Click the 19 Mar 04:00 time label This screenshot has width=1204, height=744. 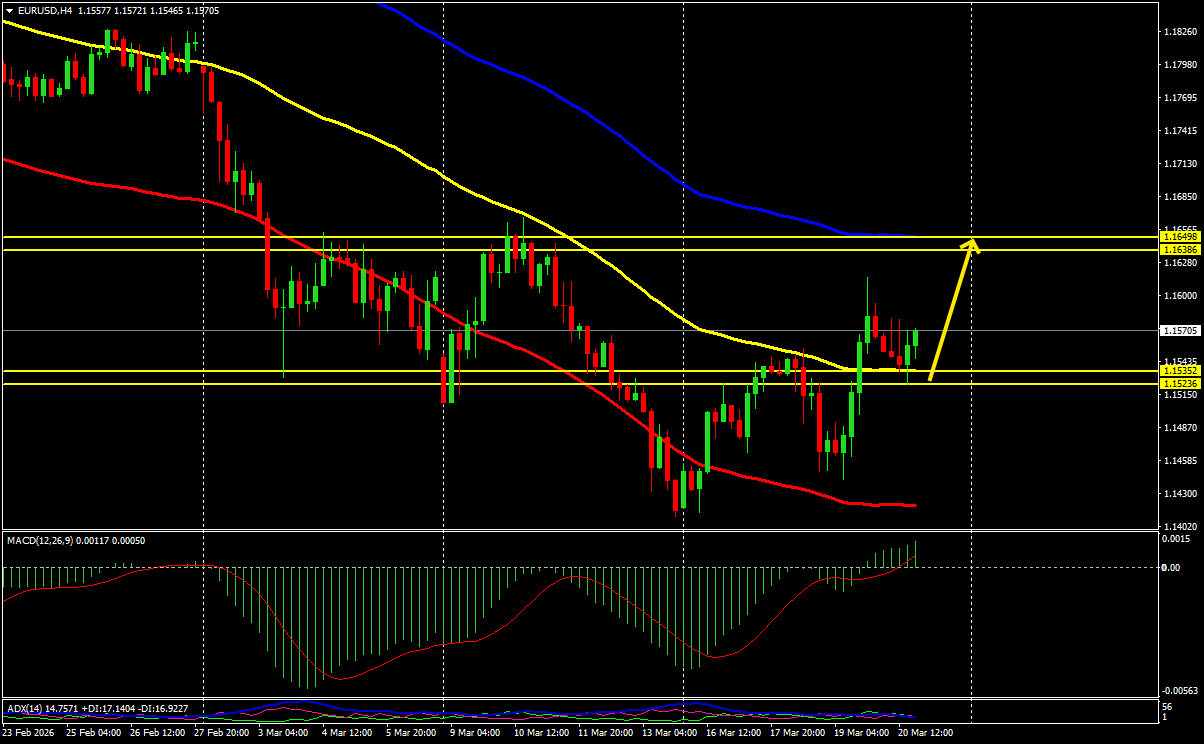point(860,733)
